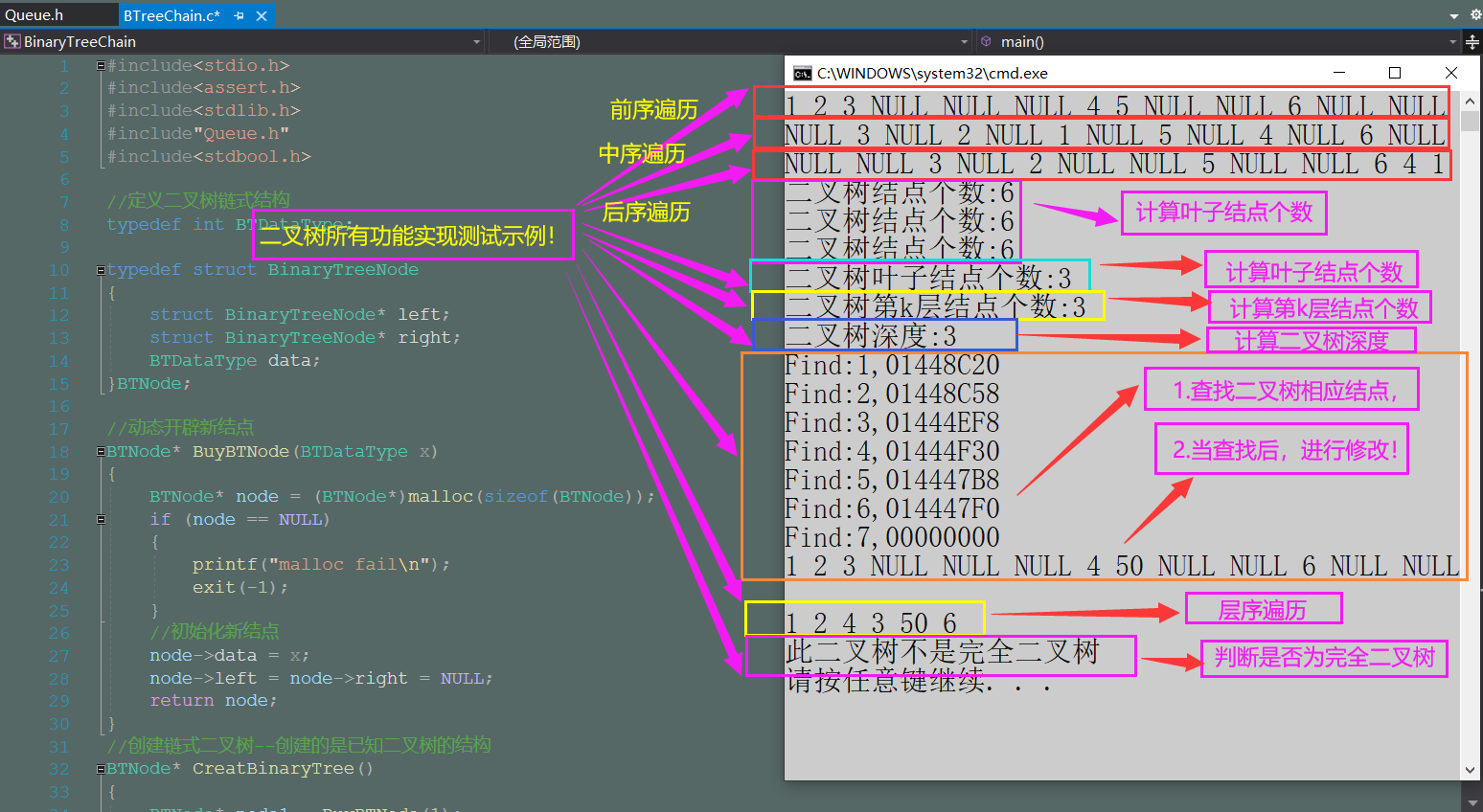Click the console line "Find:2,01448C58"

(x=892, y=395)
